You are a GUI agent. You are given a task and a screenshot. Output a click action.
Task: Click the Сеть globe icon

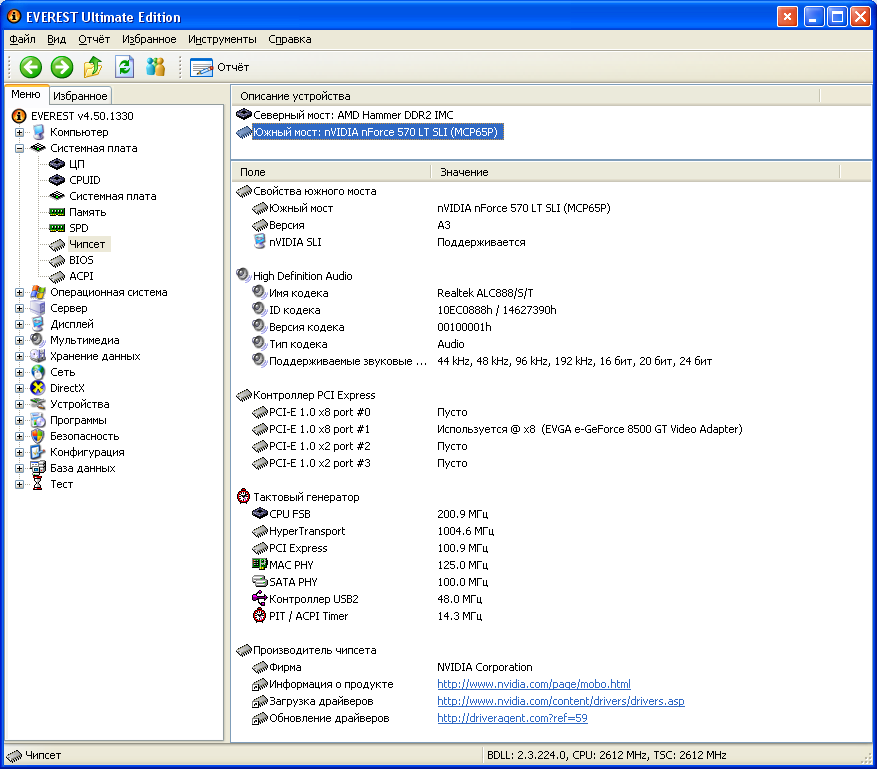38,372
